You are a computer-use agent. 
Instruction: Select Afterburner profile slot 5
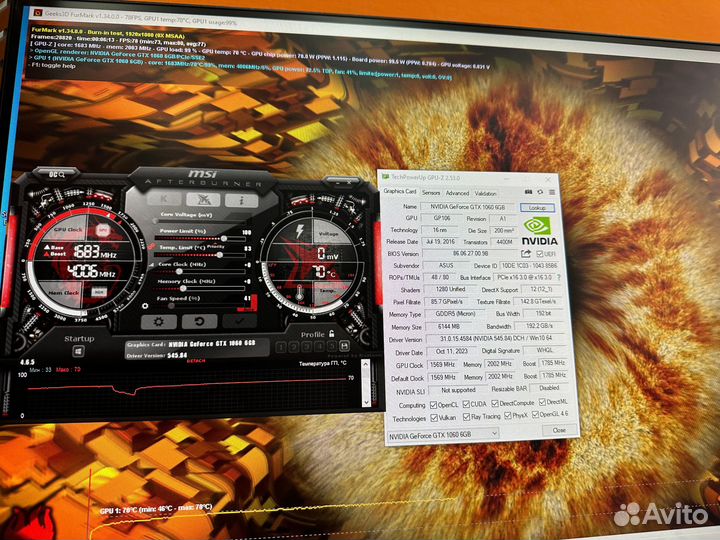(x=331, y=347)
